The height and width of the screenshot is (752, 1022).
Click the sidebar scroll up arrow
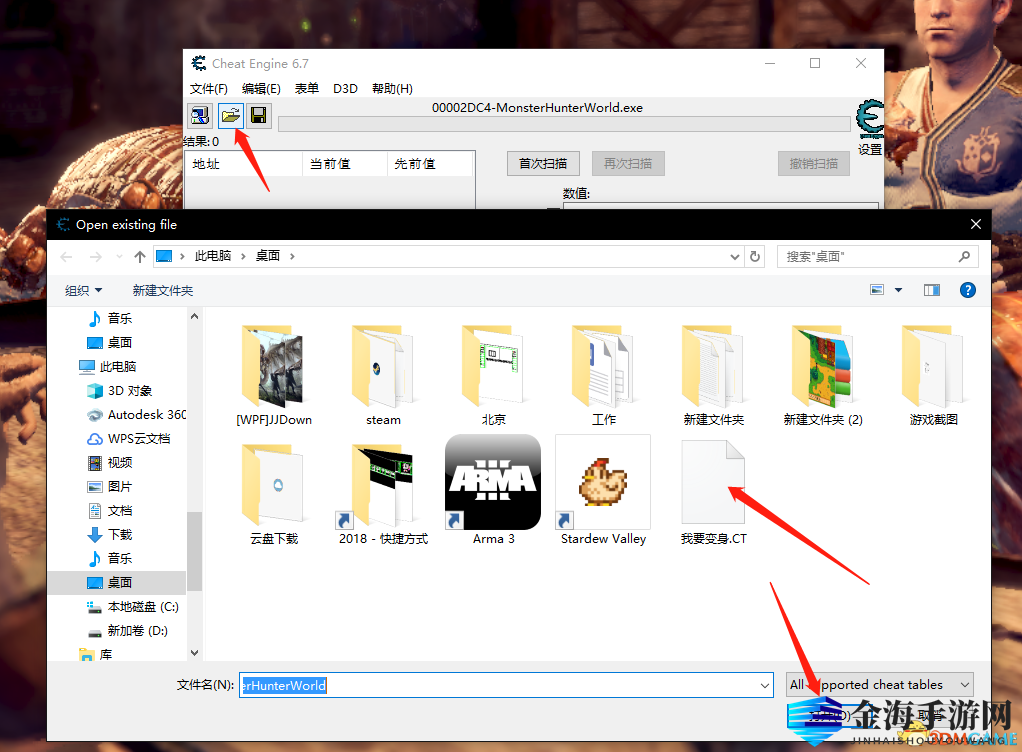[194, 317]
